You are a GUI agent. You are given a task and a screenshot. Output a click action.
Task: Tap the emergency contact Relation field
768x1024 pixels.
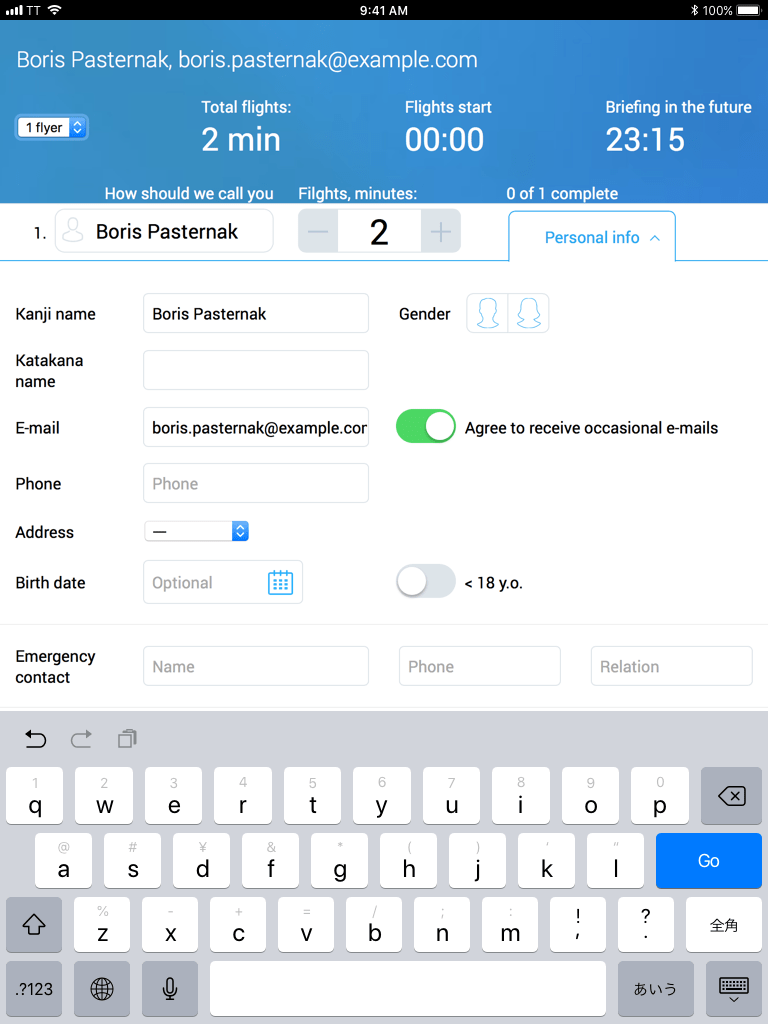click(x=671, y=666)
